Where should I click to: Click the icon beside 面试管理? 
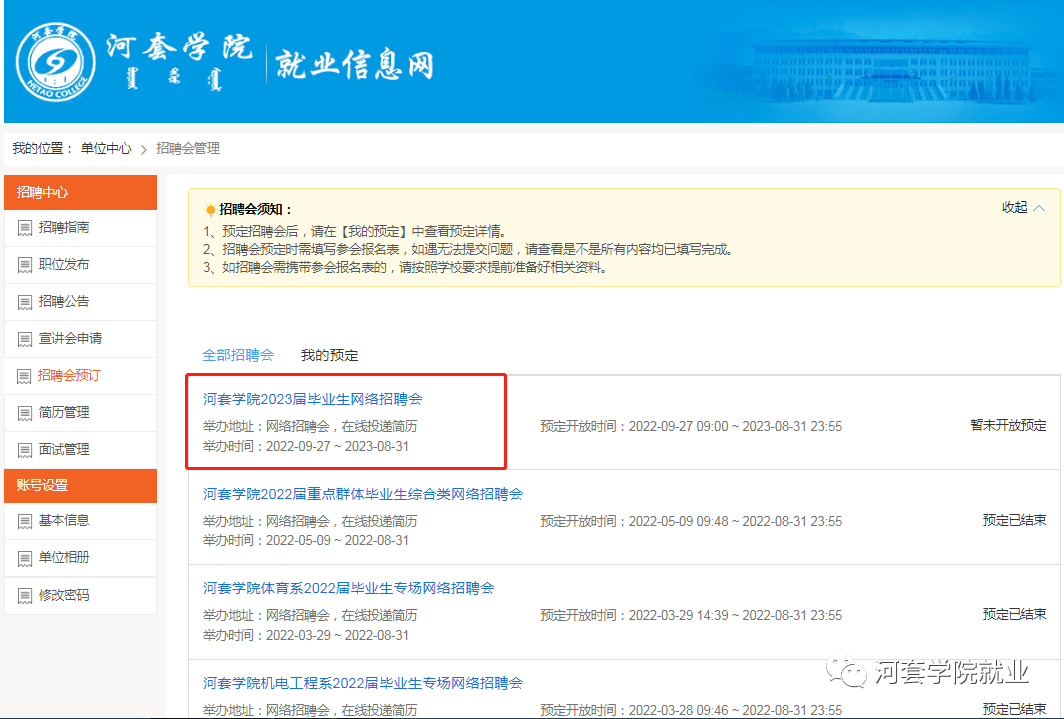[24, 450]
